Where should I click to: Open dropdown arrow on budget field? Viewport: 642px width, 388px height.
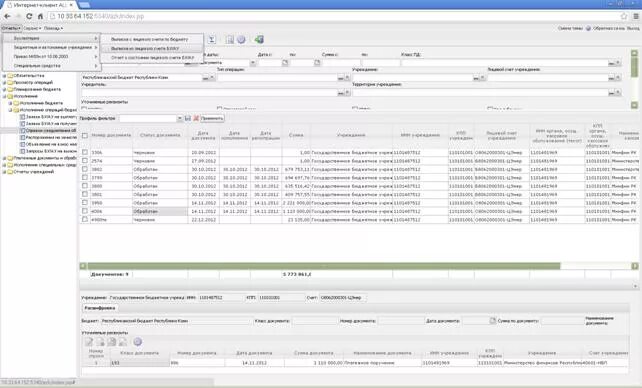pyautogui.click(x=212, y=78)
